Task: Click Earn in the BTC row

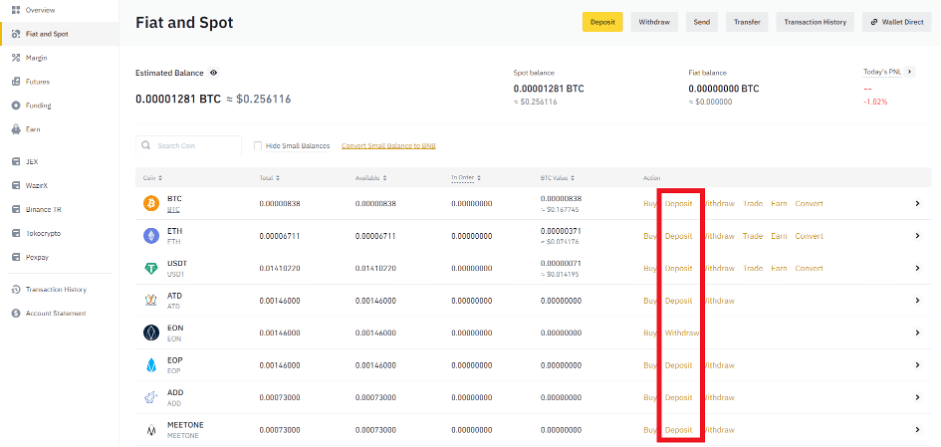Action: click(x=779, y=203)
